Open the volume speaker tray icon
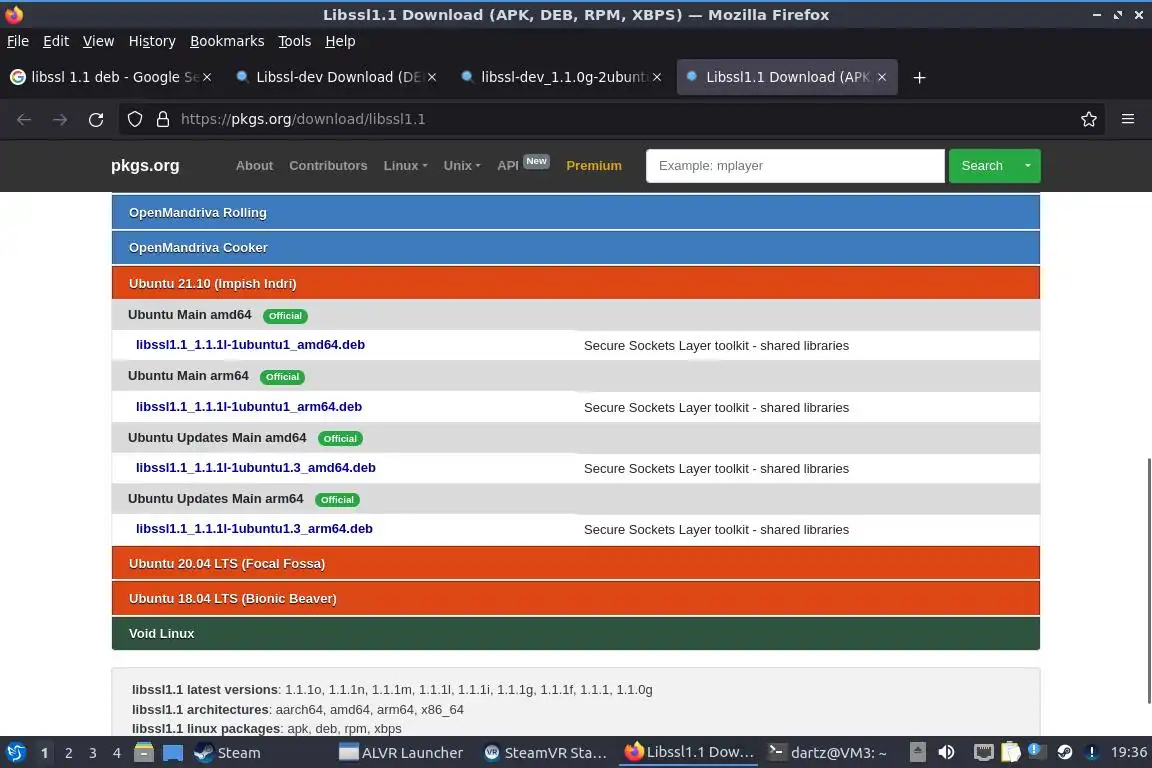 946,753
